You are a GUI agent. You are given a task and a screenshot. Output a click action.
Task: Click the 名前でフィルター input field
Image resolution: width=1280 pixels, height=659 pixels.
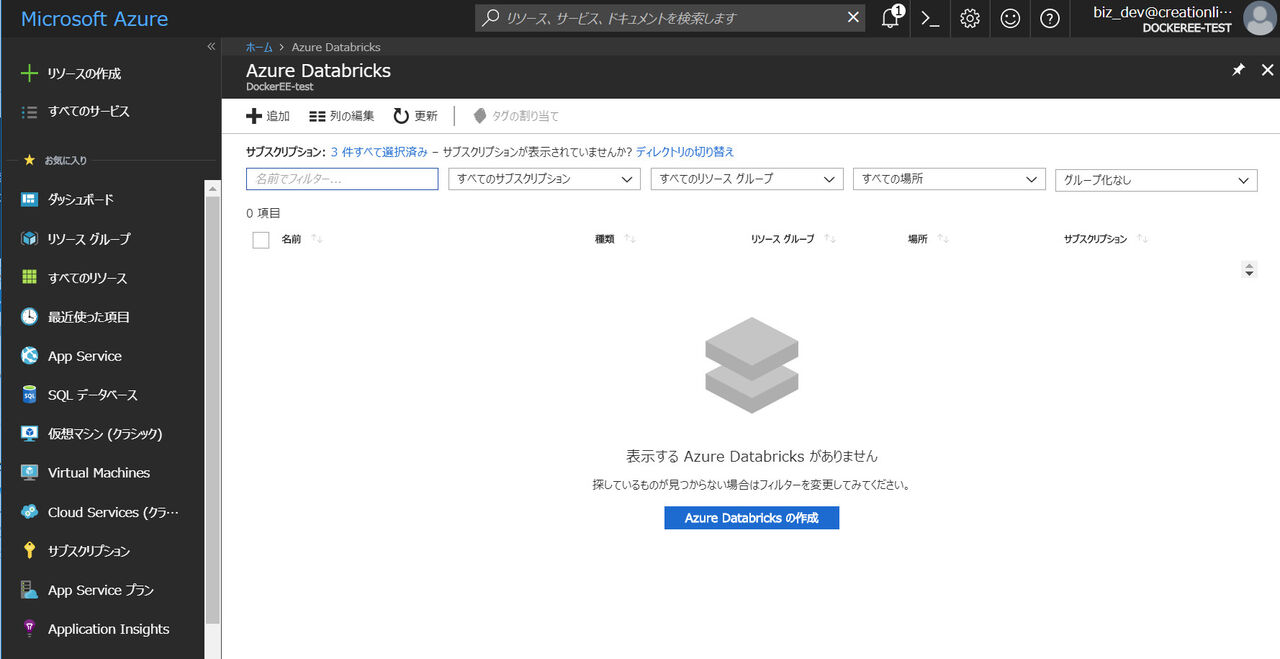(x=342, y=179)
